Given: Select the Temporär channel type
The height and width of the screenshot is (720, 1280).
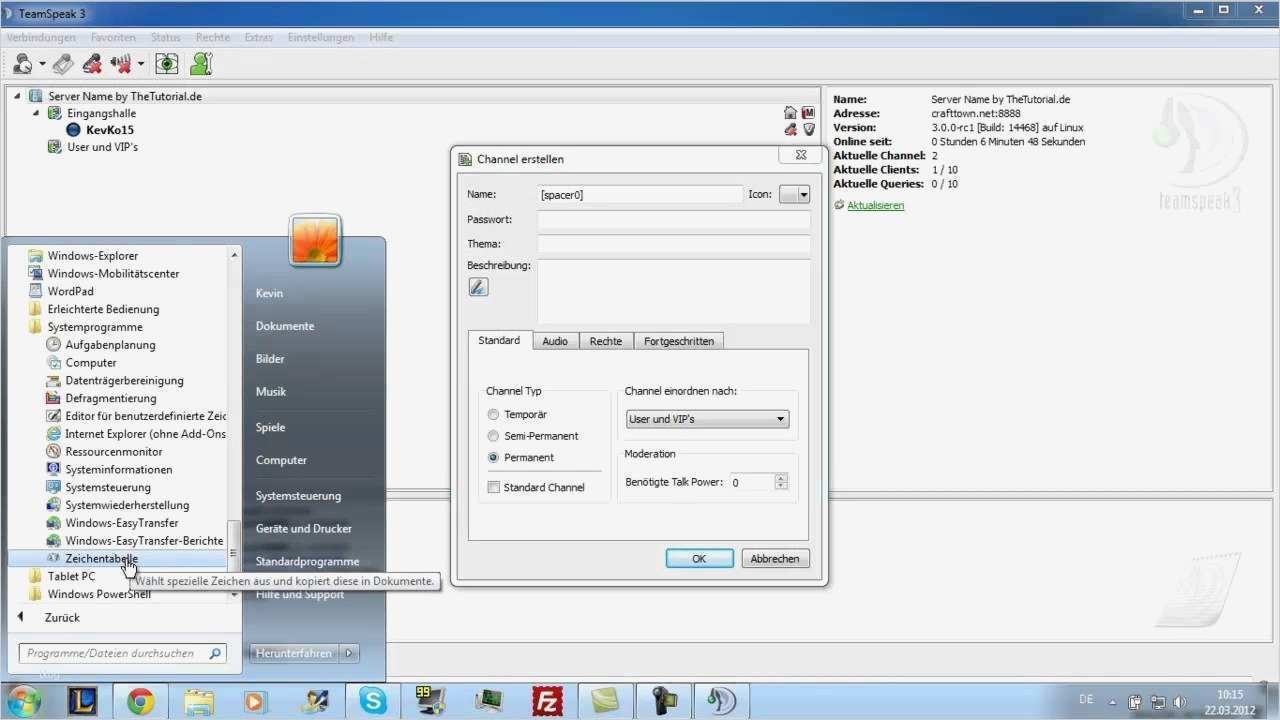Looking at the screenshot, I should (x=493, y=414).
